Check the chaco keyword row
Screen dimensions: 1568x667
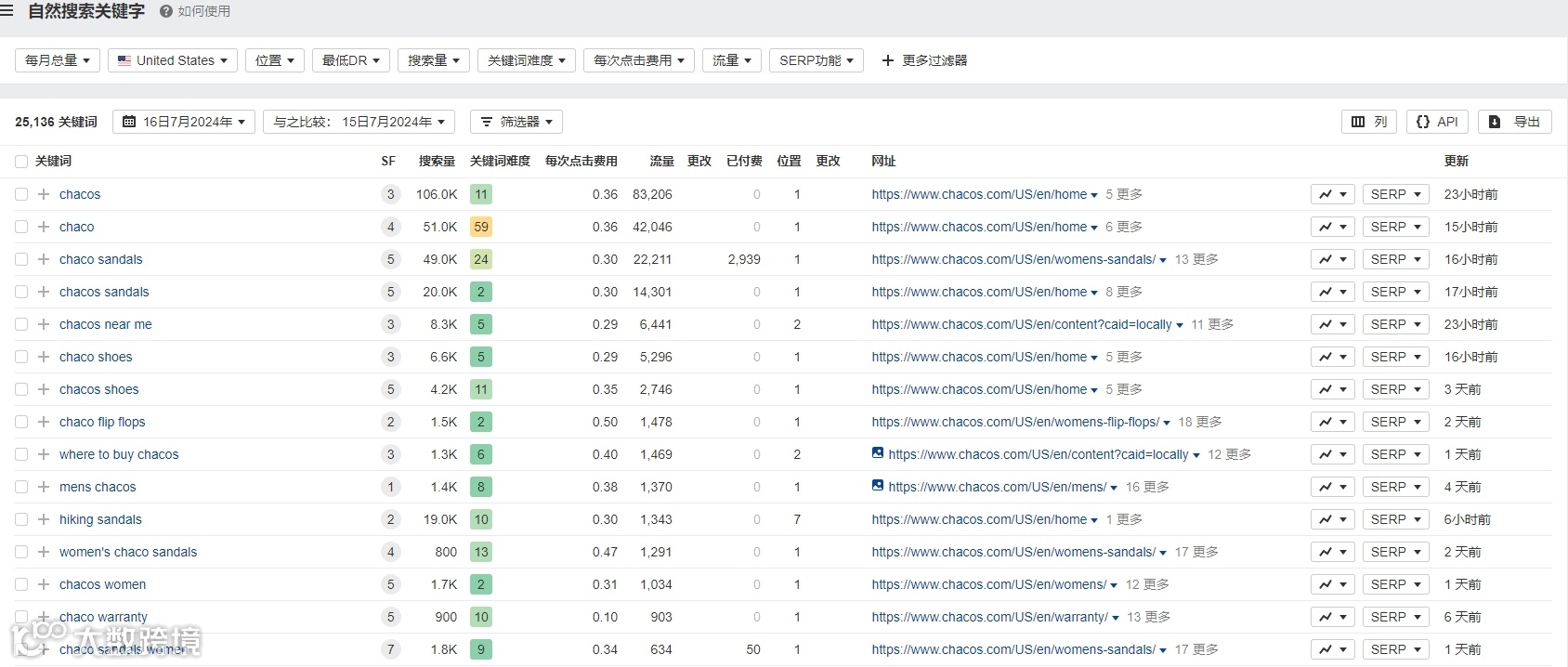click(21, 227)
